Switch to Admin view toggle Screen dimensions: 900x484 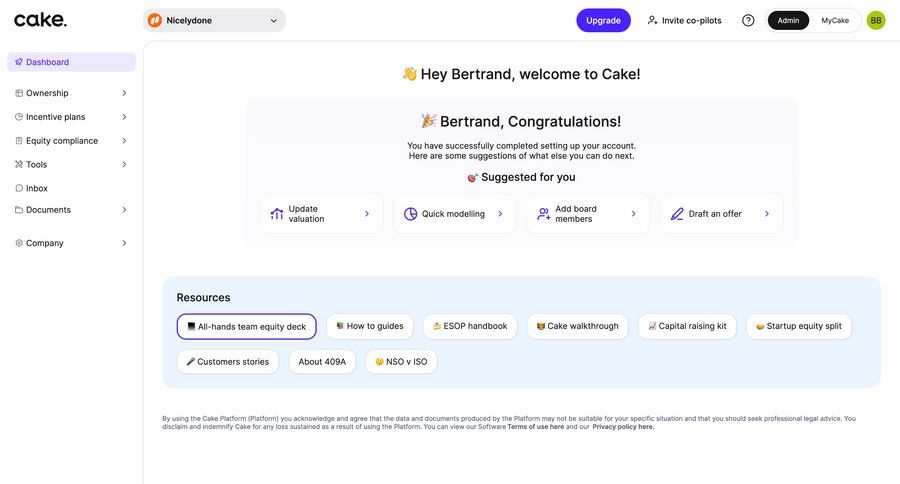pyautogui.click(x=788, y=20)
